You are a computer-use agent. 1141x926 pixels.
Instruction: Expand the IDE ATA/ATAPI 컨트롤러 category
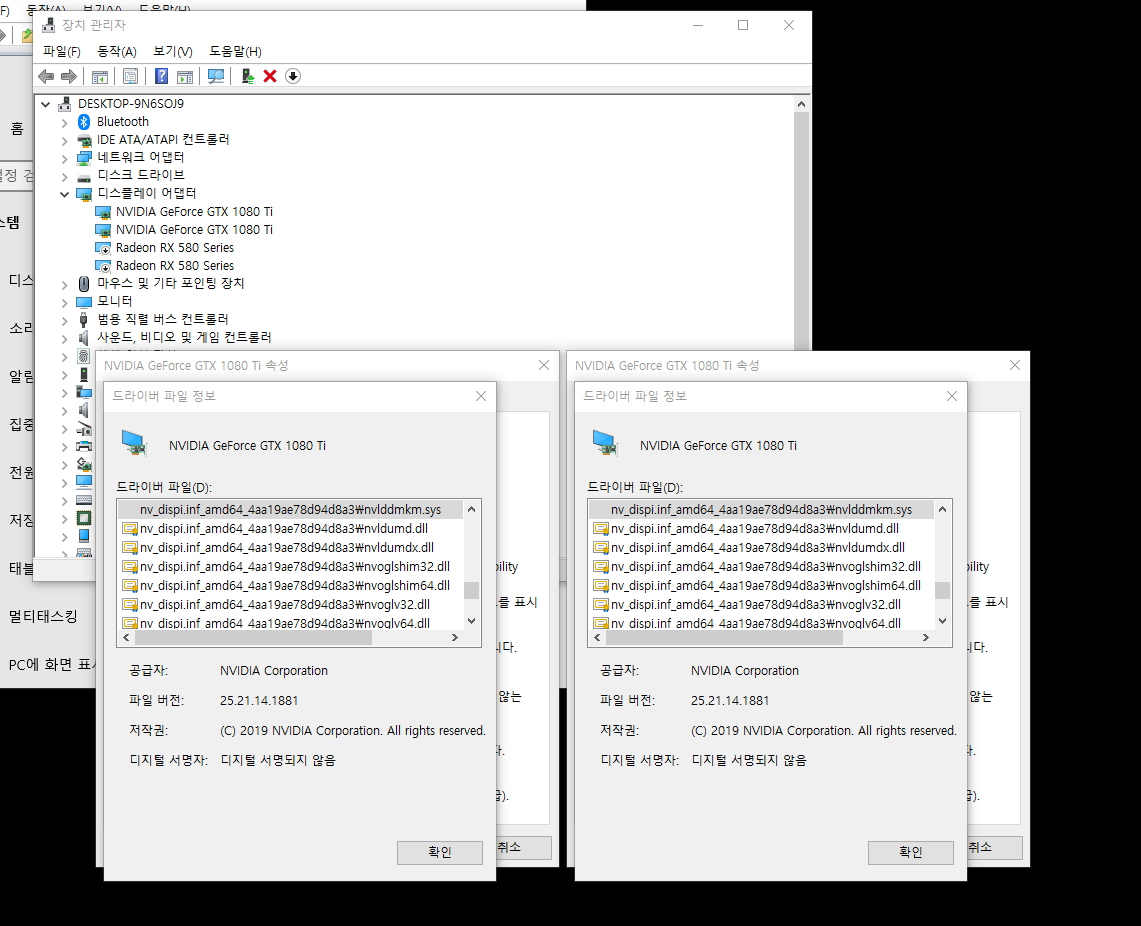pos(65,140)
